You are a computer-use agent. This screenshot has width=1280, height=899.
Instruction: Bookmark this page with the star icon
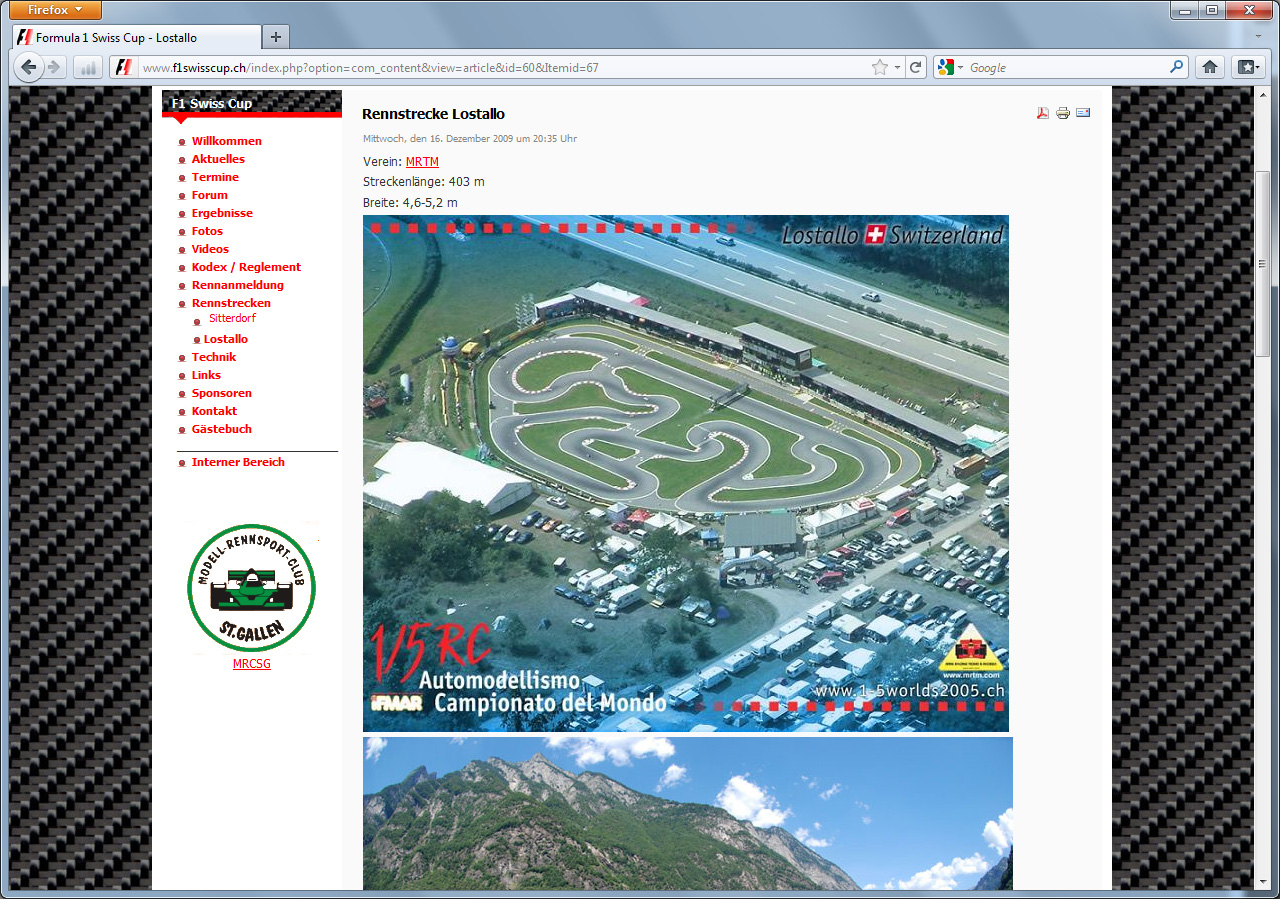[879, 67]
